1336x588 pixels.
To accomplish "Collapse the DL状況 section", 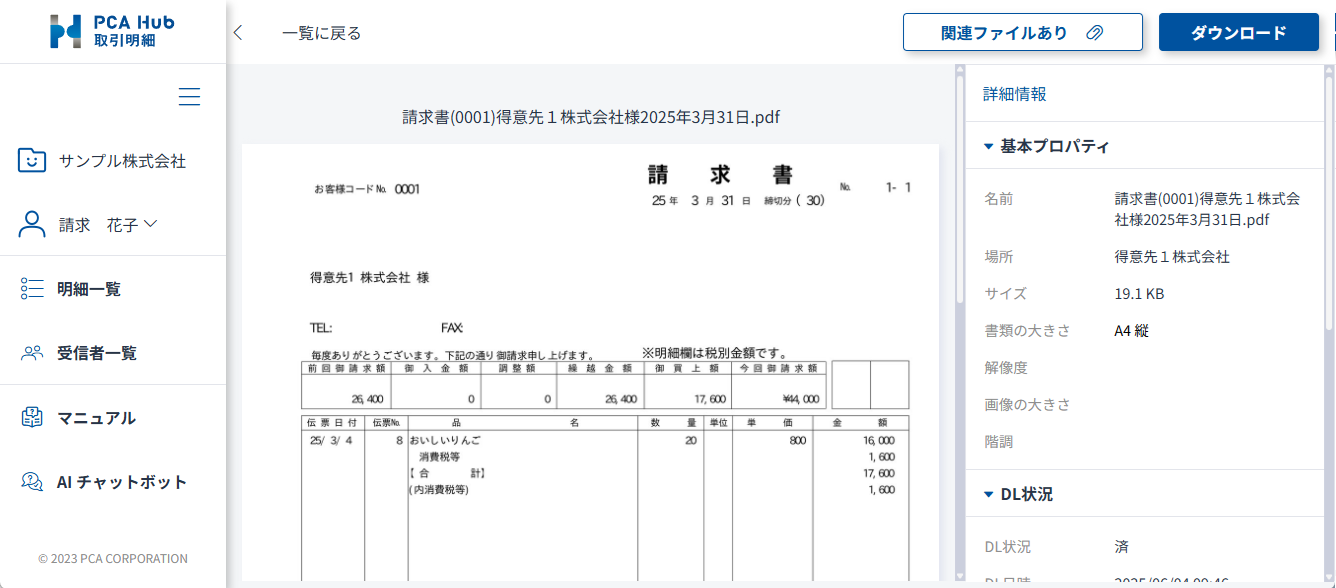I will pos(989,494).
